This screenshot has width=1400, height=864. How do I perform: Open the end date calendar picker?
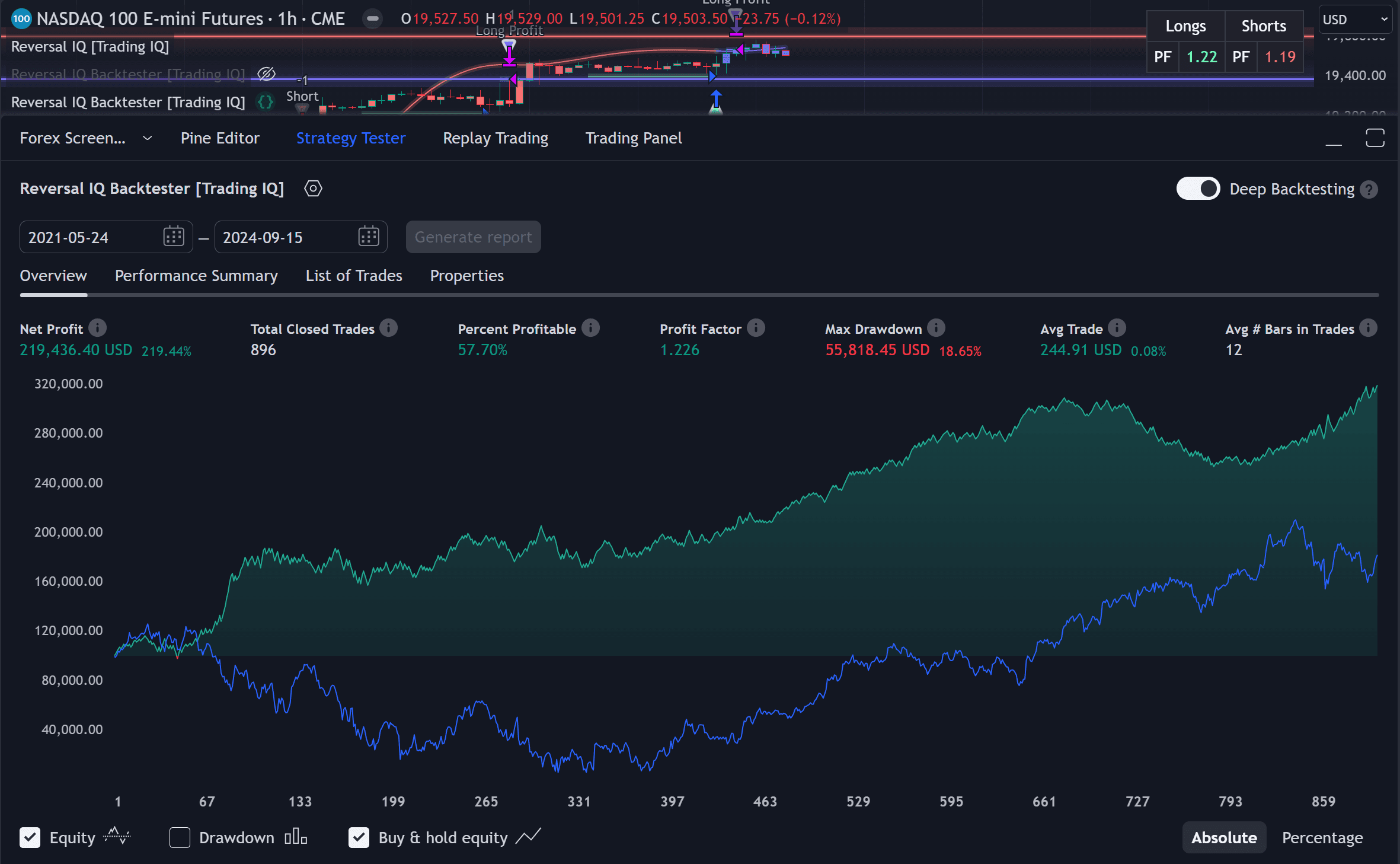coord(369,237)
